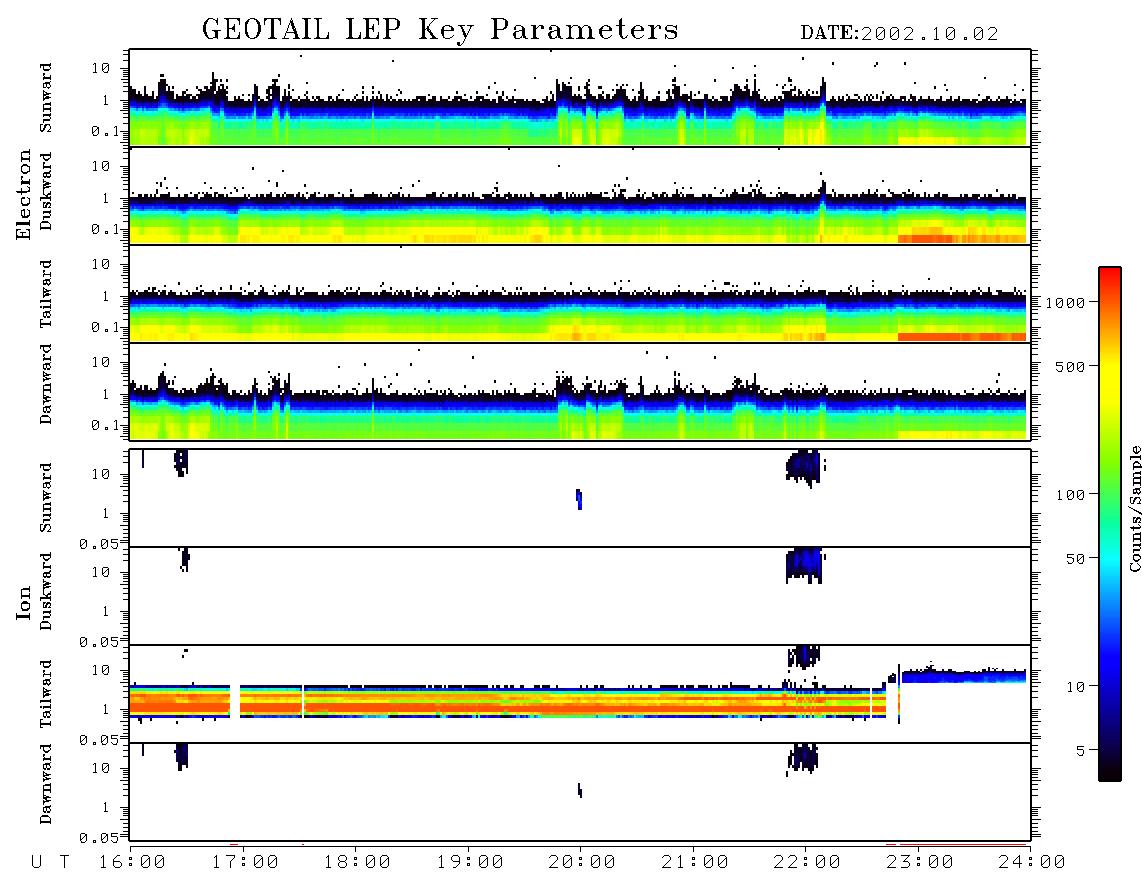
Task: Select the Ion Dawnward axis label
Action: [46, 784]
